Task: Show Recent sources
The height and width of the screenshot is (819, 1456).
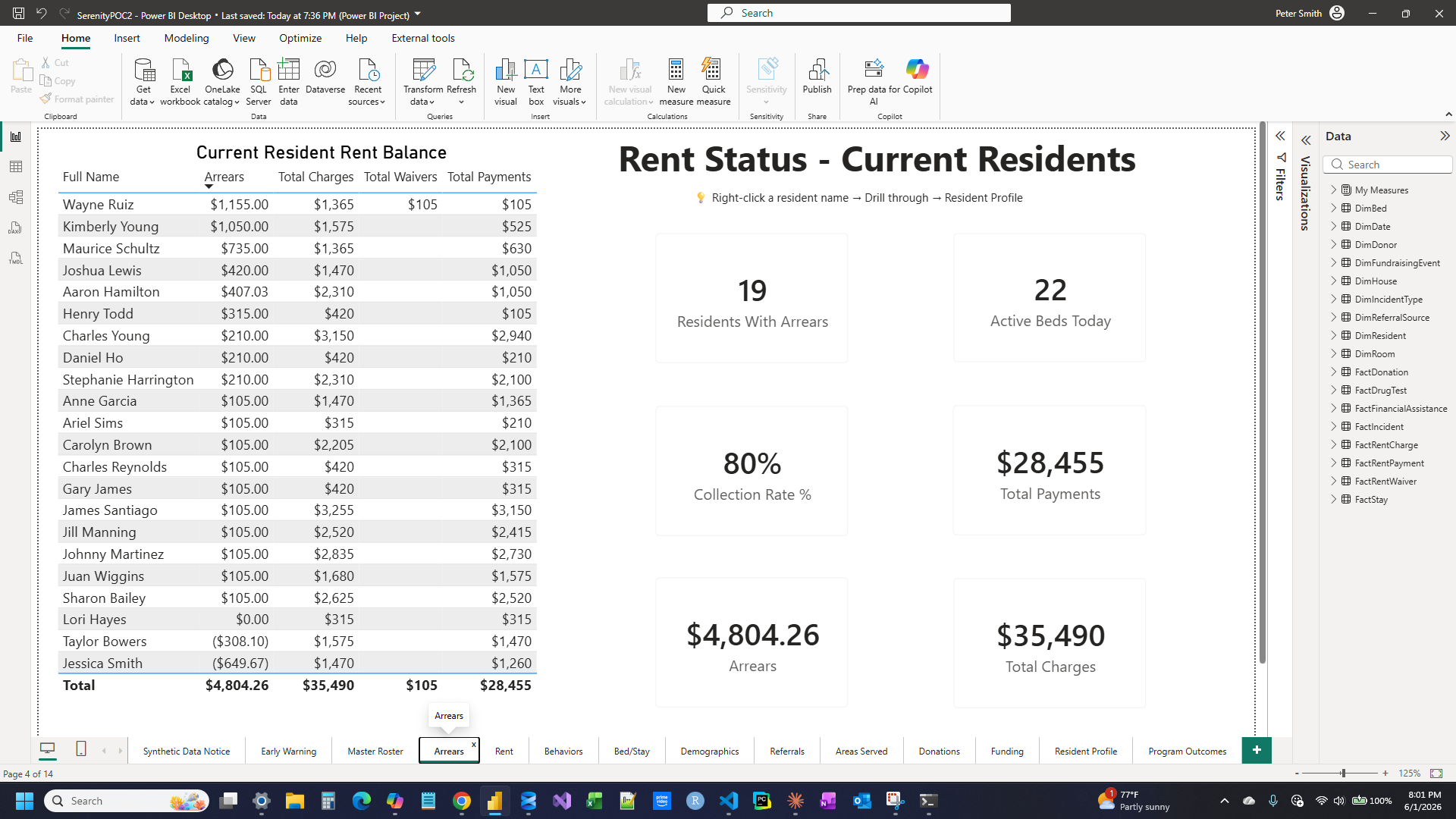Action: click(368, 82)
